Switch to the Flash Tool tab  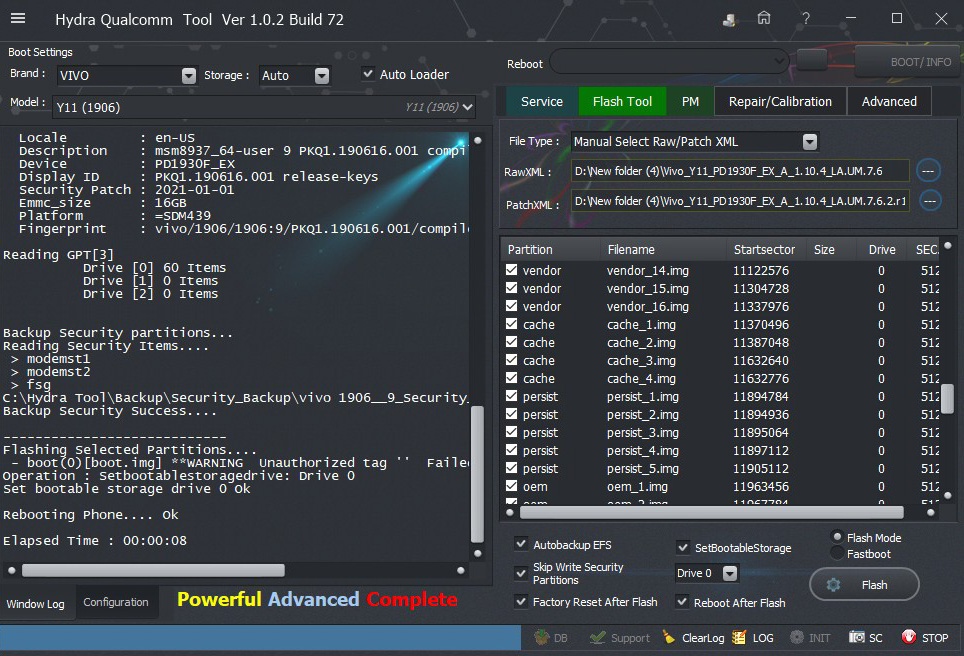click(x=622, y=101)
